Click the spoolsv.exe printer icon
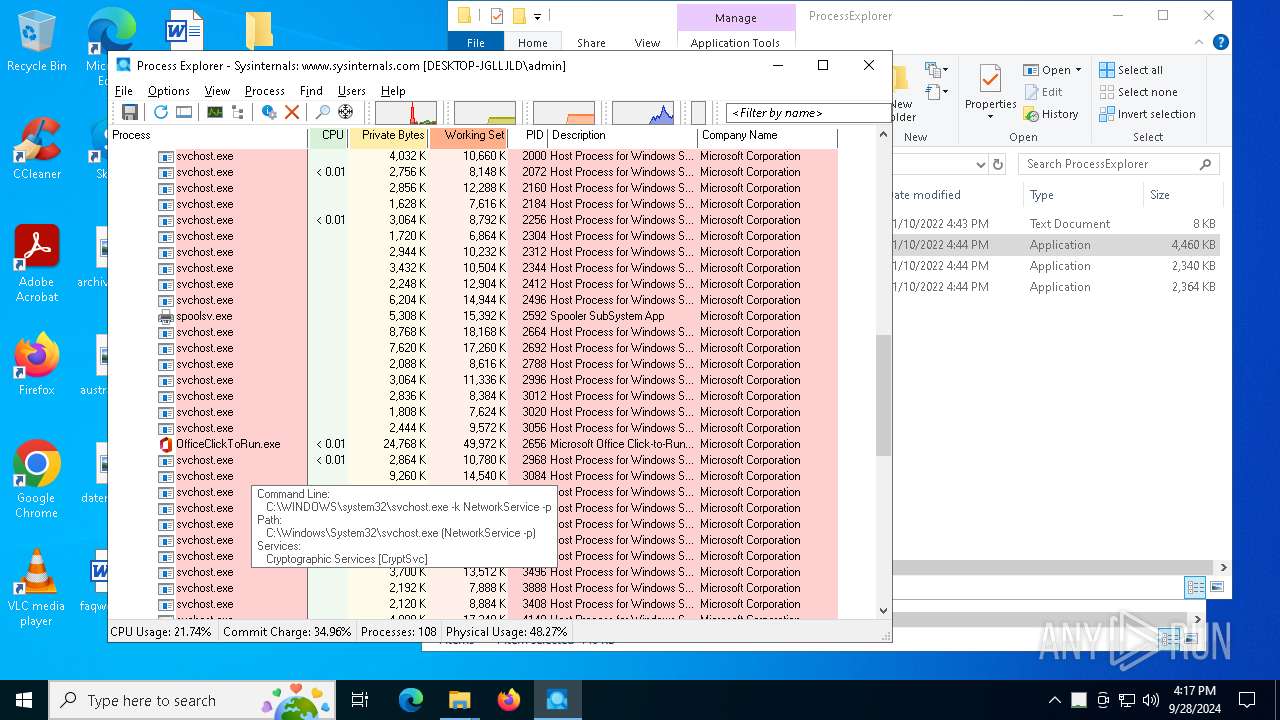The height and width of the screenshot is (720, 1280). [166, 316]
